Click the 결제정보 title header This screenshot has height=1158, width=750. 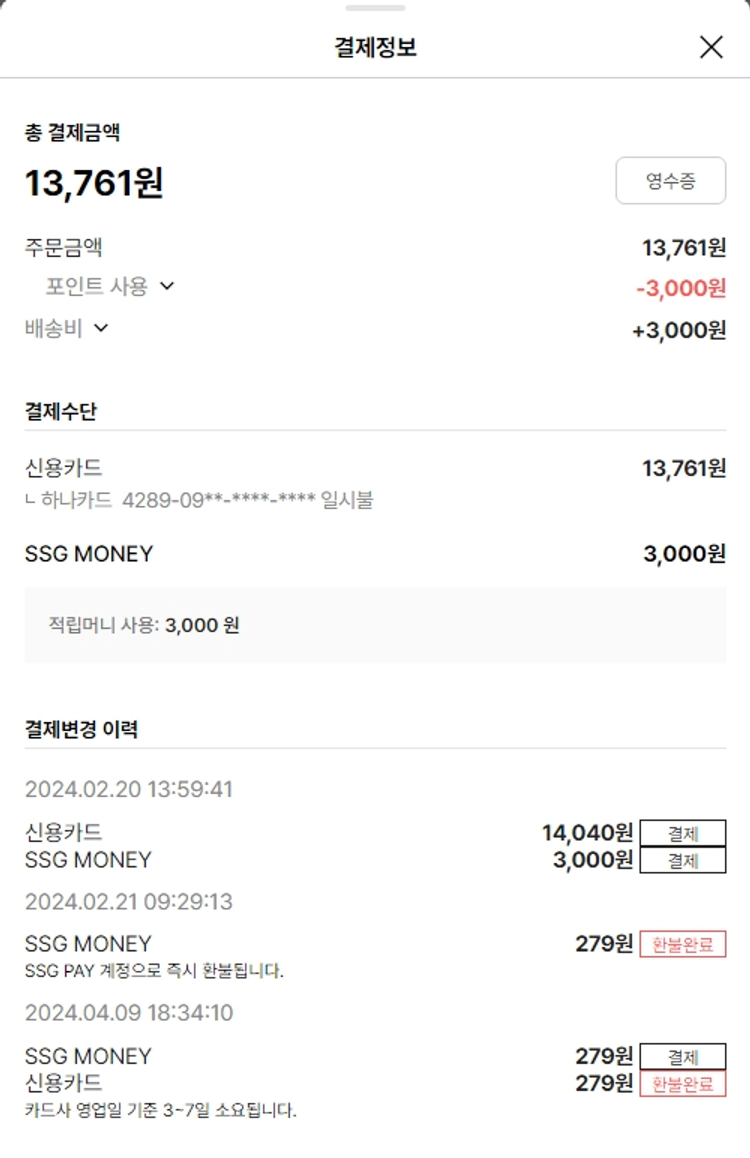pyautogui.click(x=375, y=47)
